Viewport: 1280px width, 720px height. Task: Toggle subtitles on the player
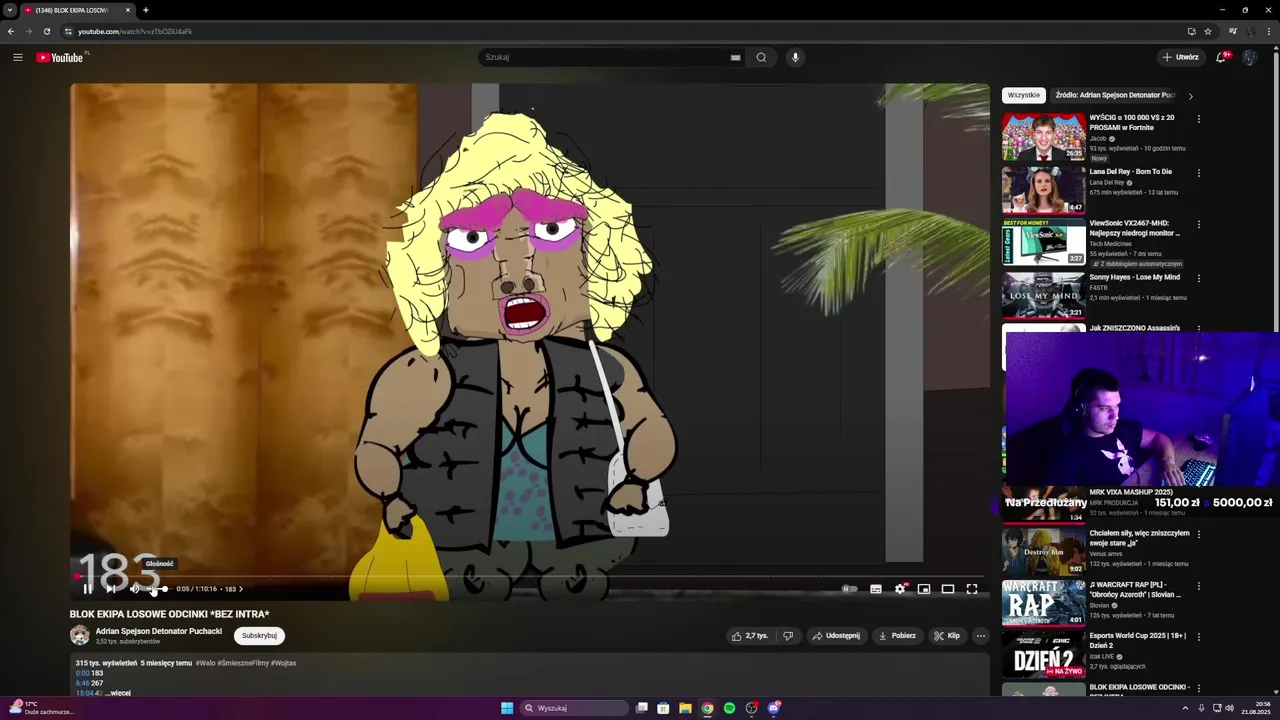(x=876, y=589)
